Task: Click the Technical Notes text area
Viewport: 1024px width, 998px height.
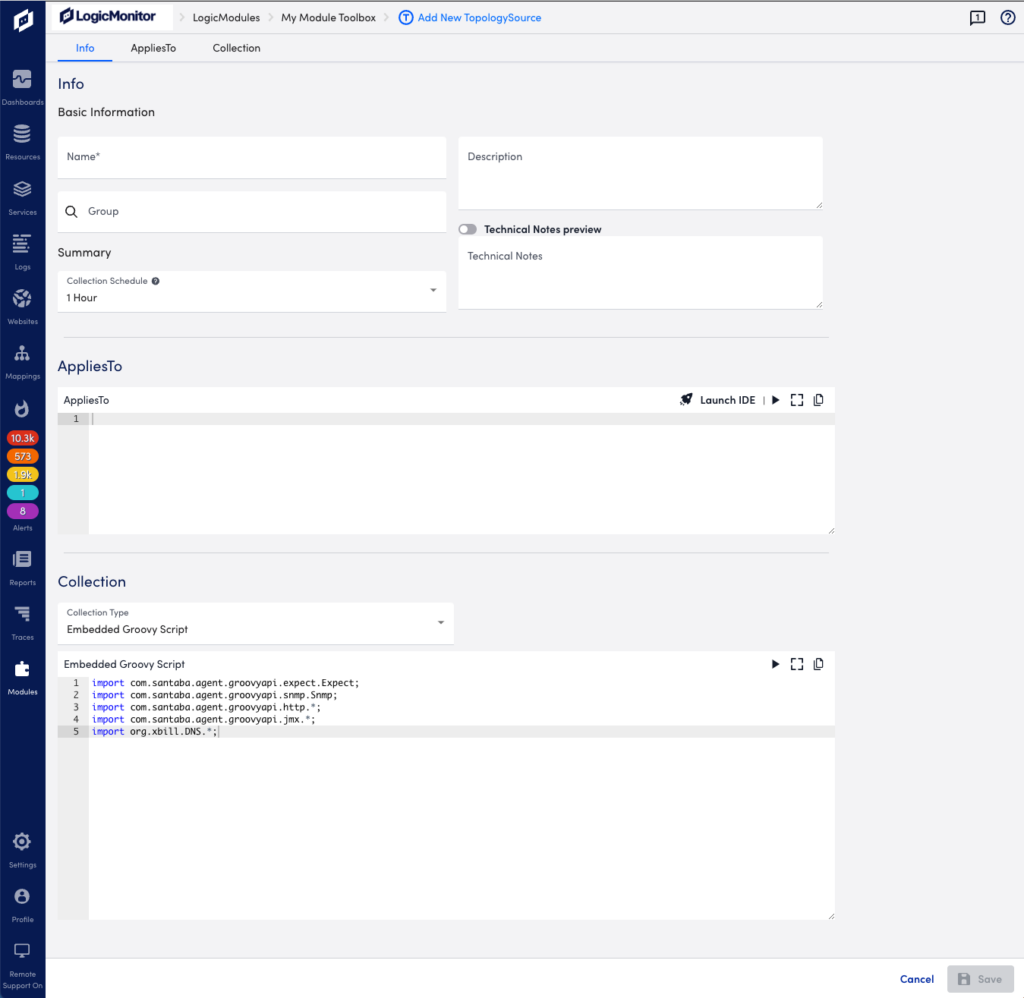Action: tap(640, 272)
